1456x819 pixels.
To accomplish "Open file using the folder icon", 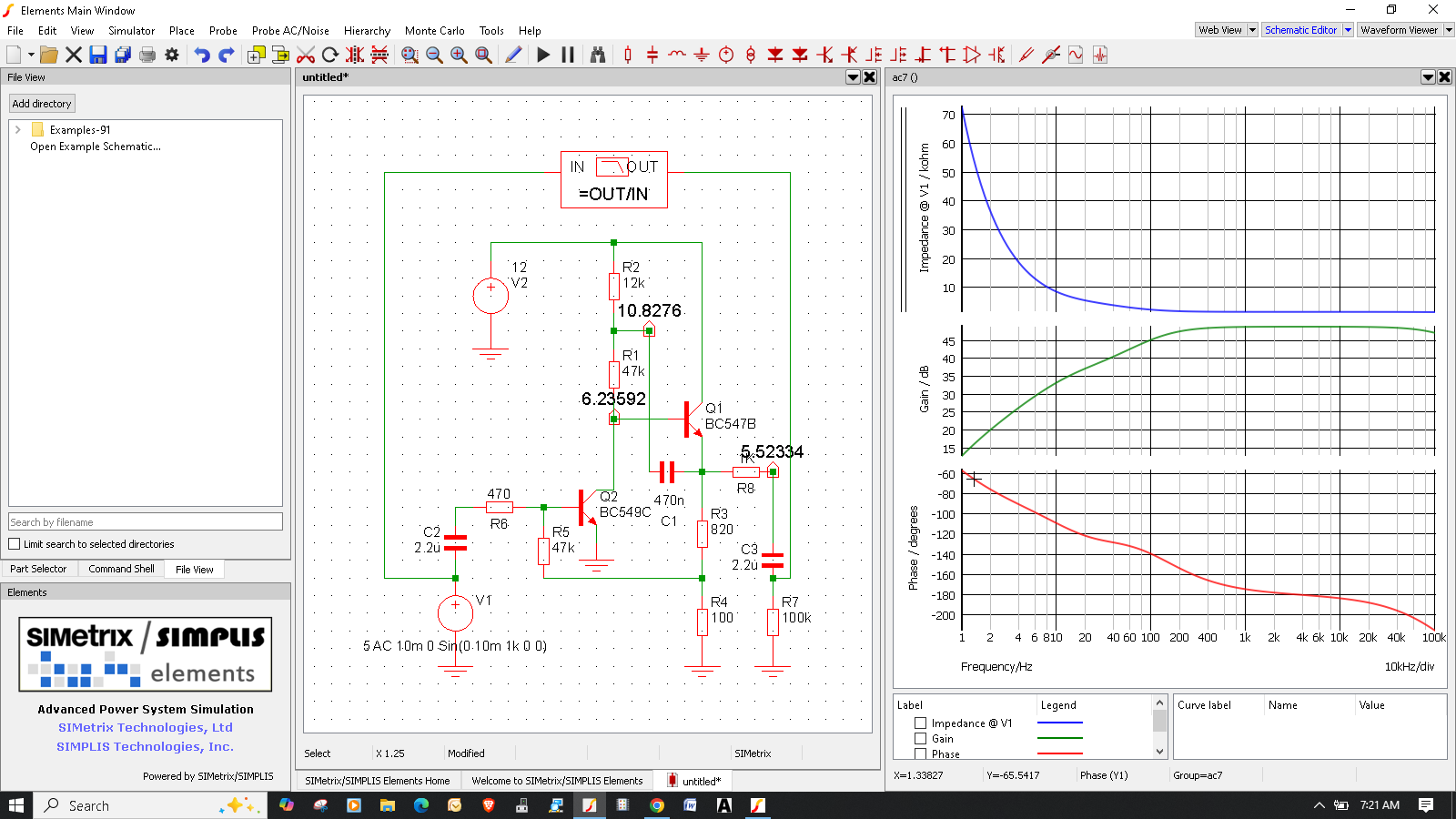I will 49,55.
